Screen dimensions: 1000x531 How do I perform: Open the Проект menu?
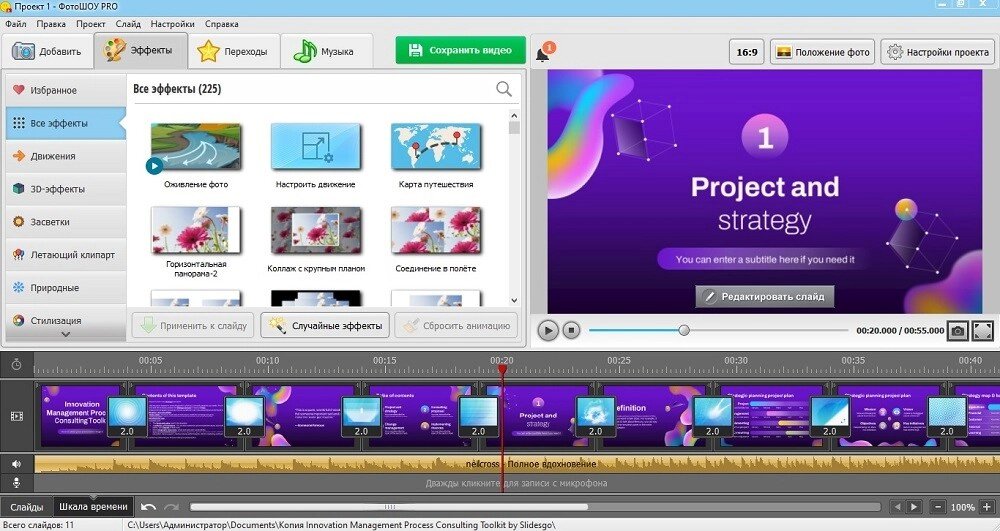click(91, 24)
